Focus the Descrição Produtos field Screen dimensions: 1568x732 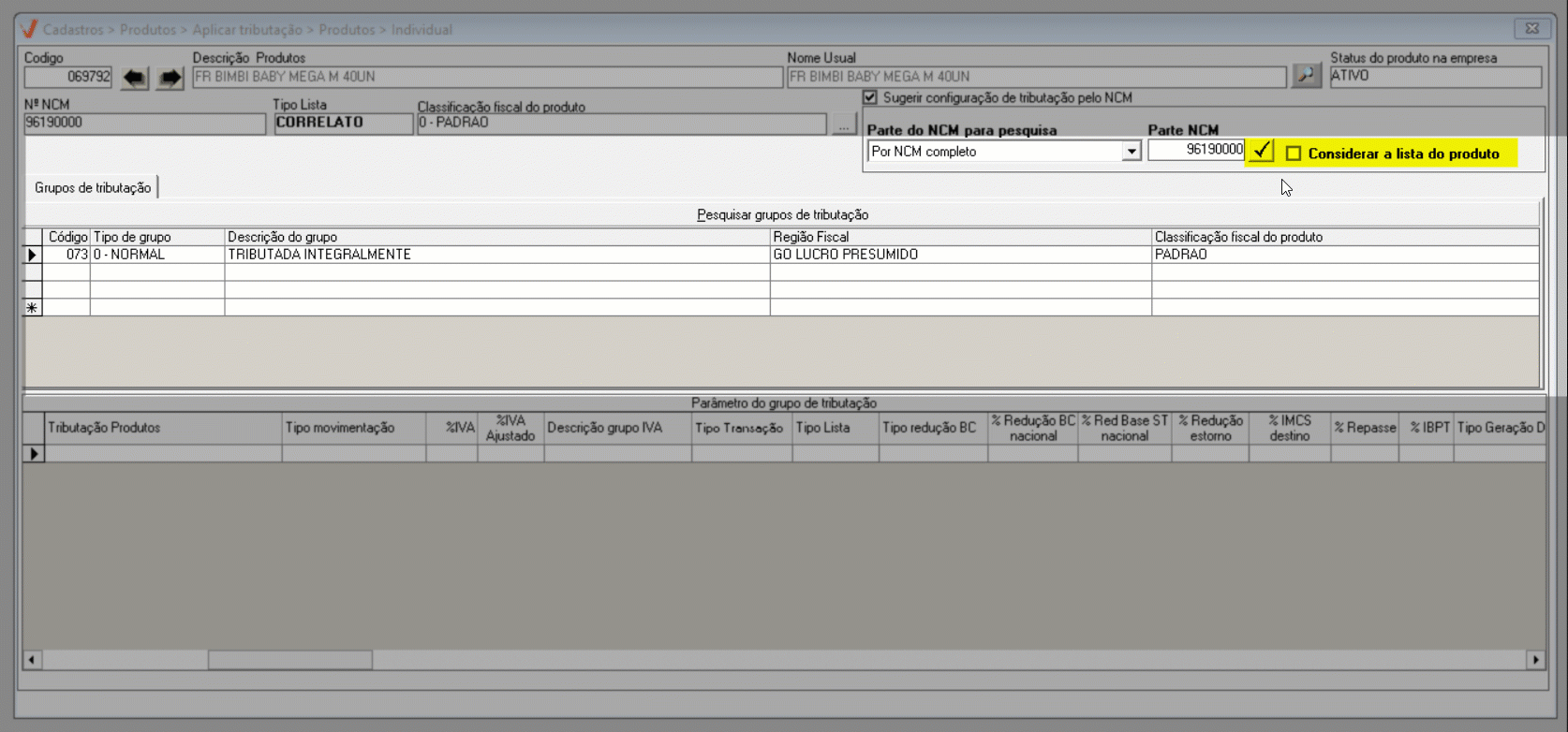(487, 77)
